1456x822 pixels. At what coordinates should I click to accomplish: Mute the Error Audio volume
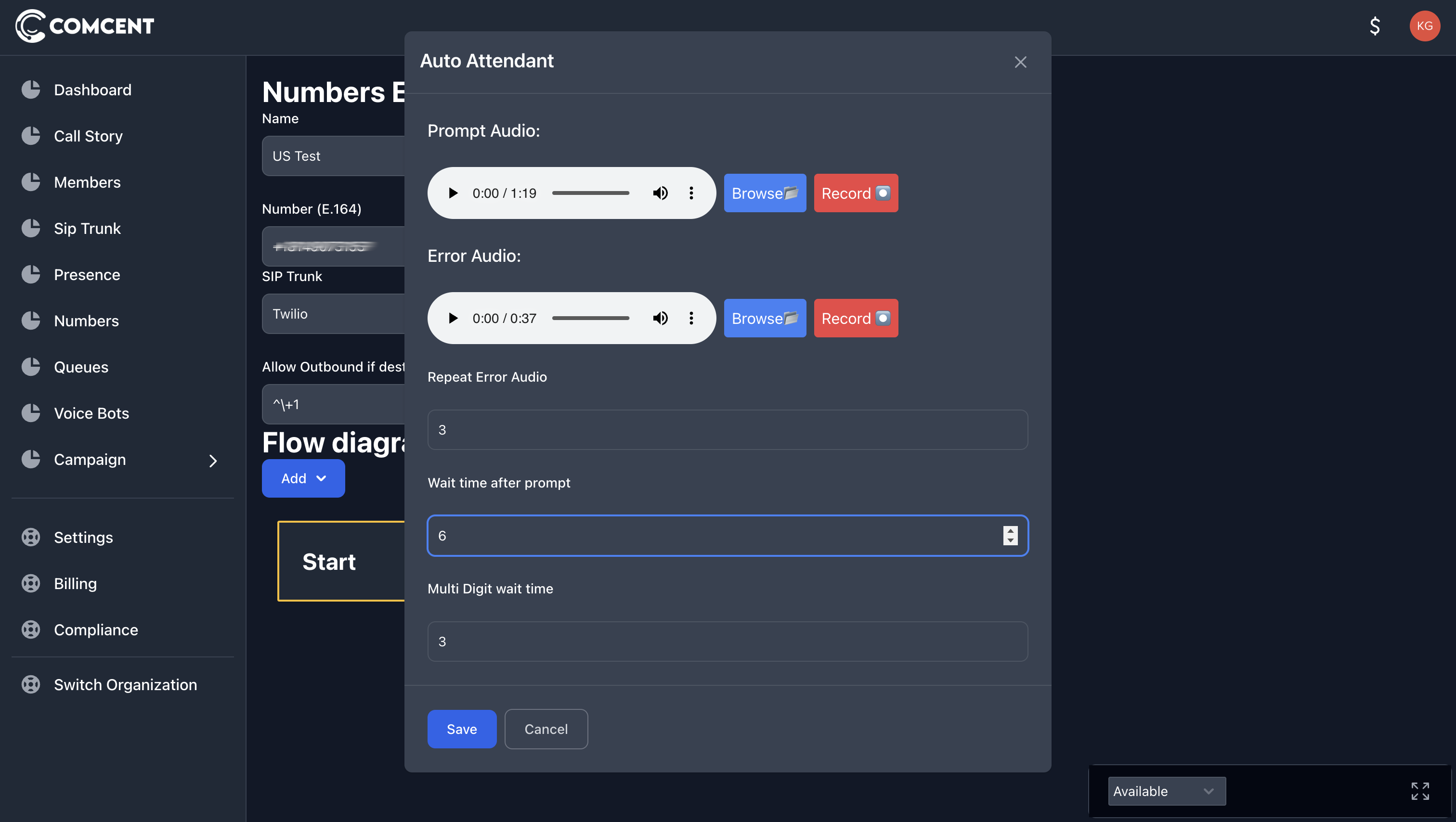(660, 318)
